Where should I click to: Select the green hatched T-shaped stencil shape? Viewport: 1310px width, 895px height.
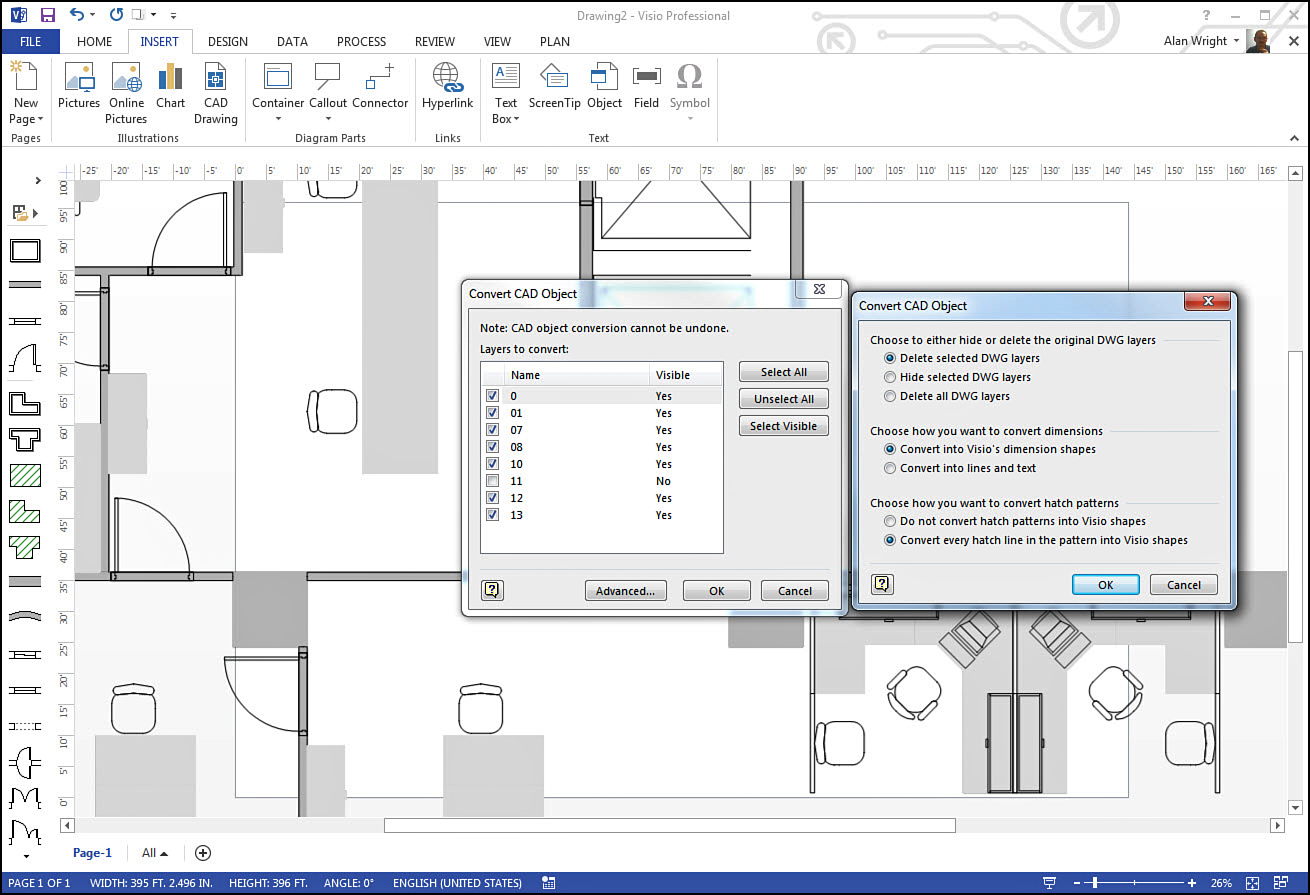tap(25, 547)
